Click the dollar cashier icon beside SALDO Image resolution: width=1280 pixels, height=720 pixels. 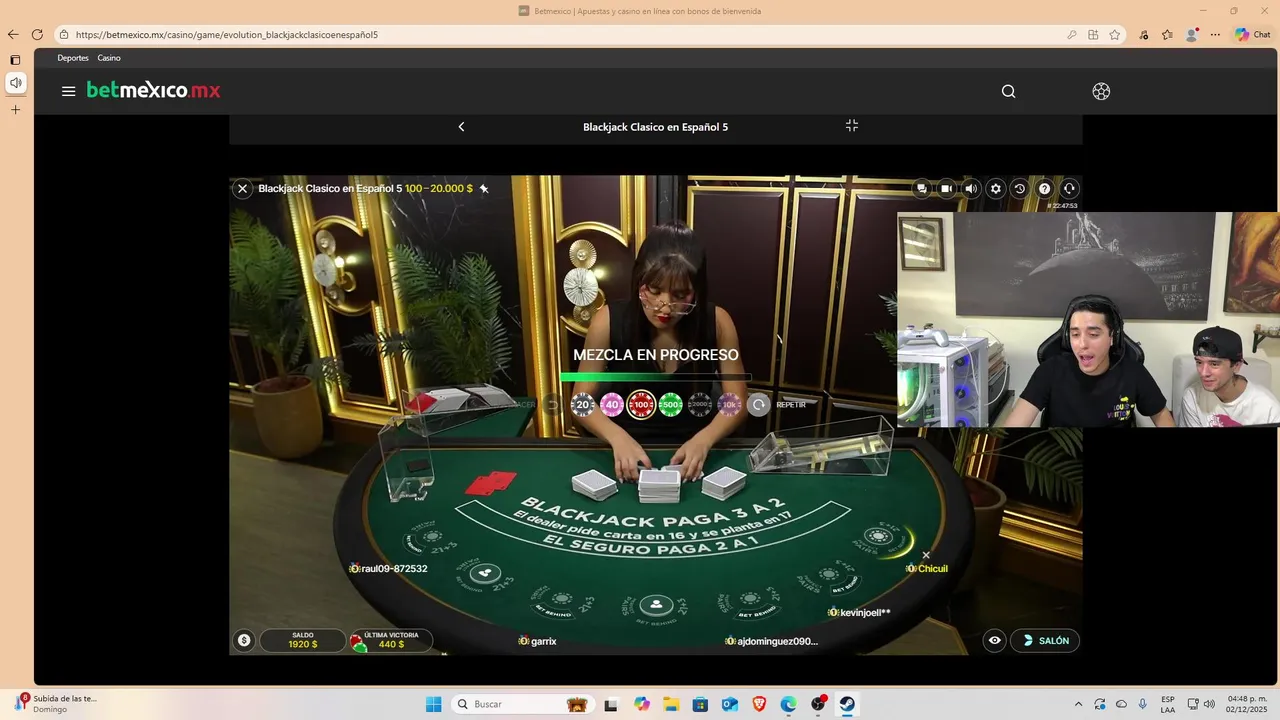click(x=244, y=641)
